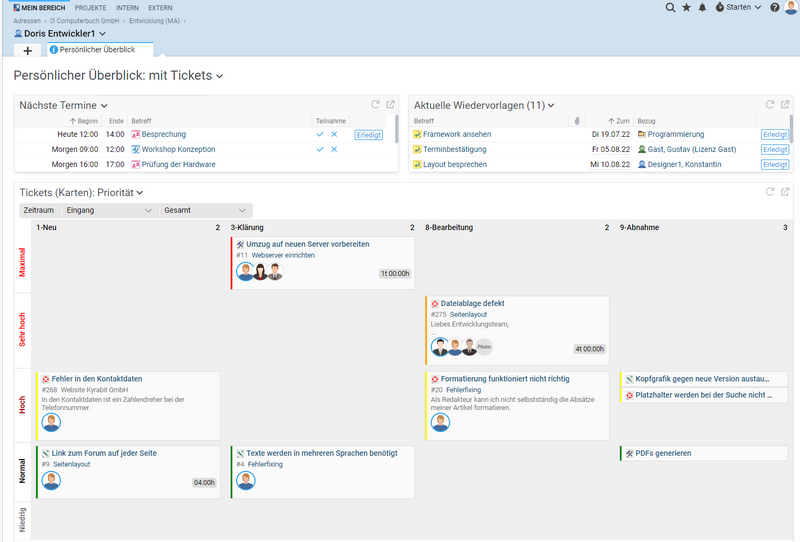This screenshot has height=542, width=800.
Task: Click the Dateiablage defekt ticket icon
Action: (435, 304)
